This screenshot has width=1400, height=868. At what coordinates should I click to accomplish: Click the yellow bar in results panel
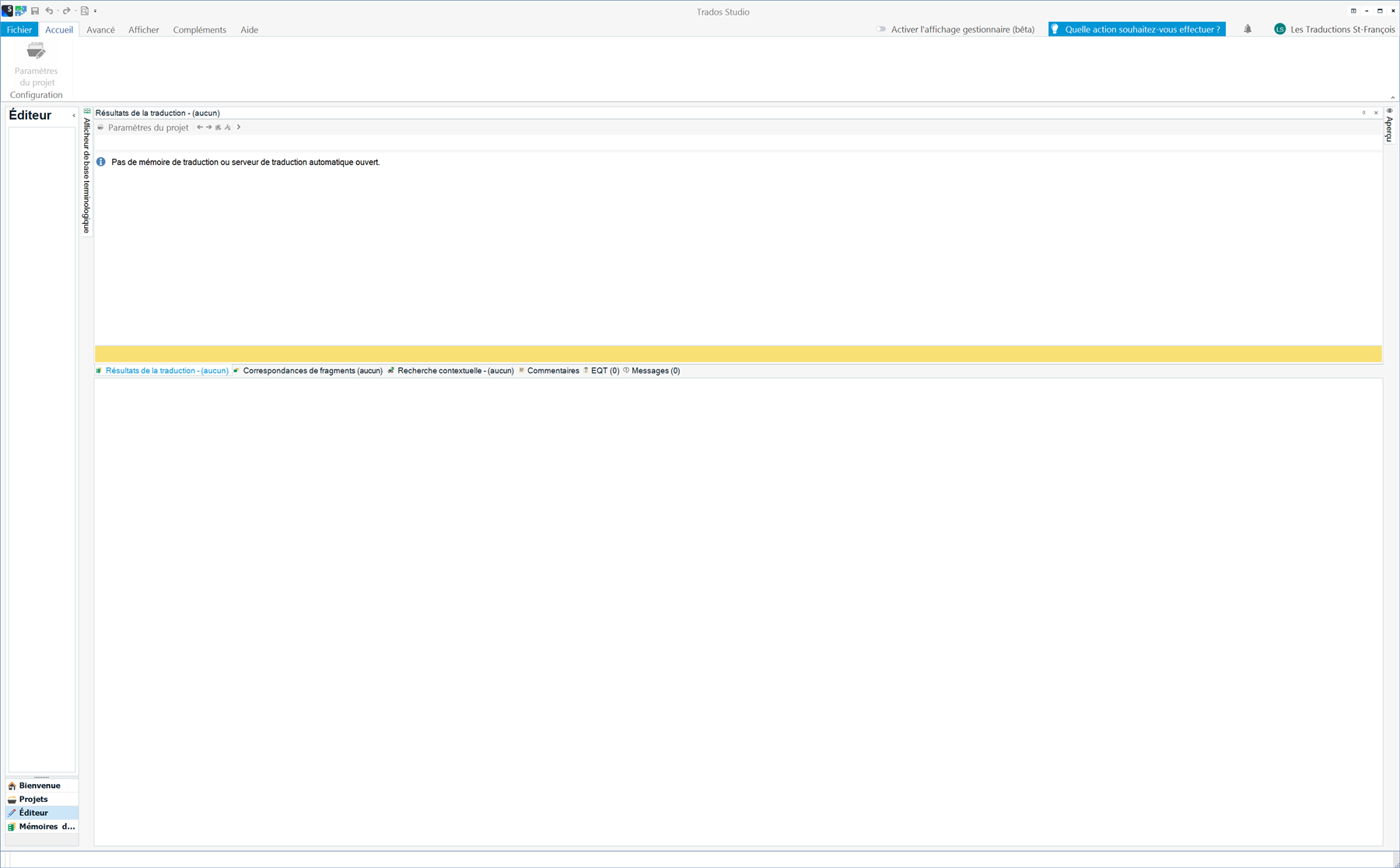(x=737, y=354)
